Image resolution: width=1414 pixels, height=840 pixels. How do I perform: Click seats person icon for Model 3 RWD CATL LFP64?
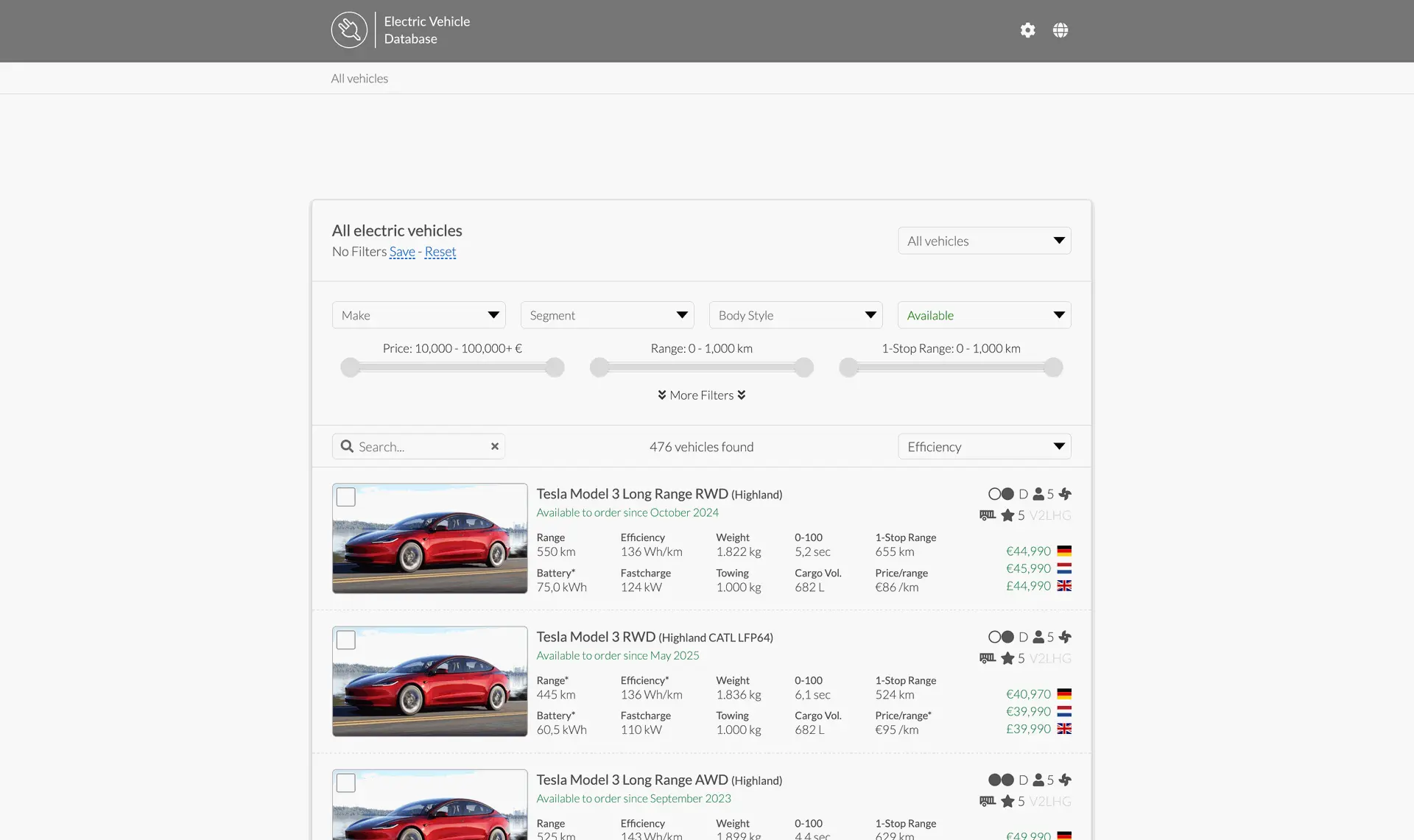tap(1038, 637)
